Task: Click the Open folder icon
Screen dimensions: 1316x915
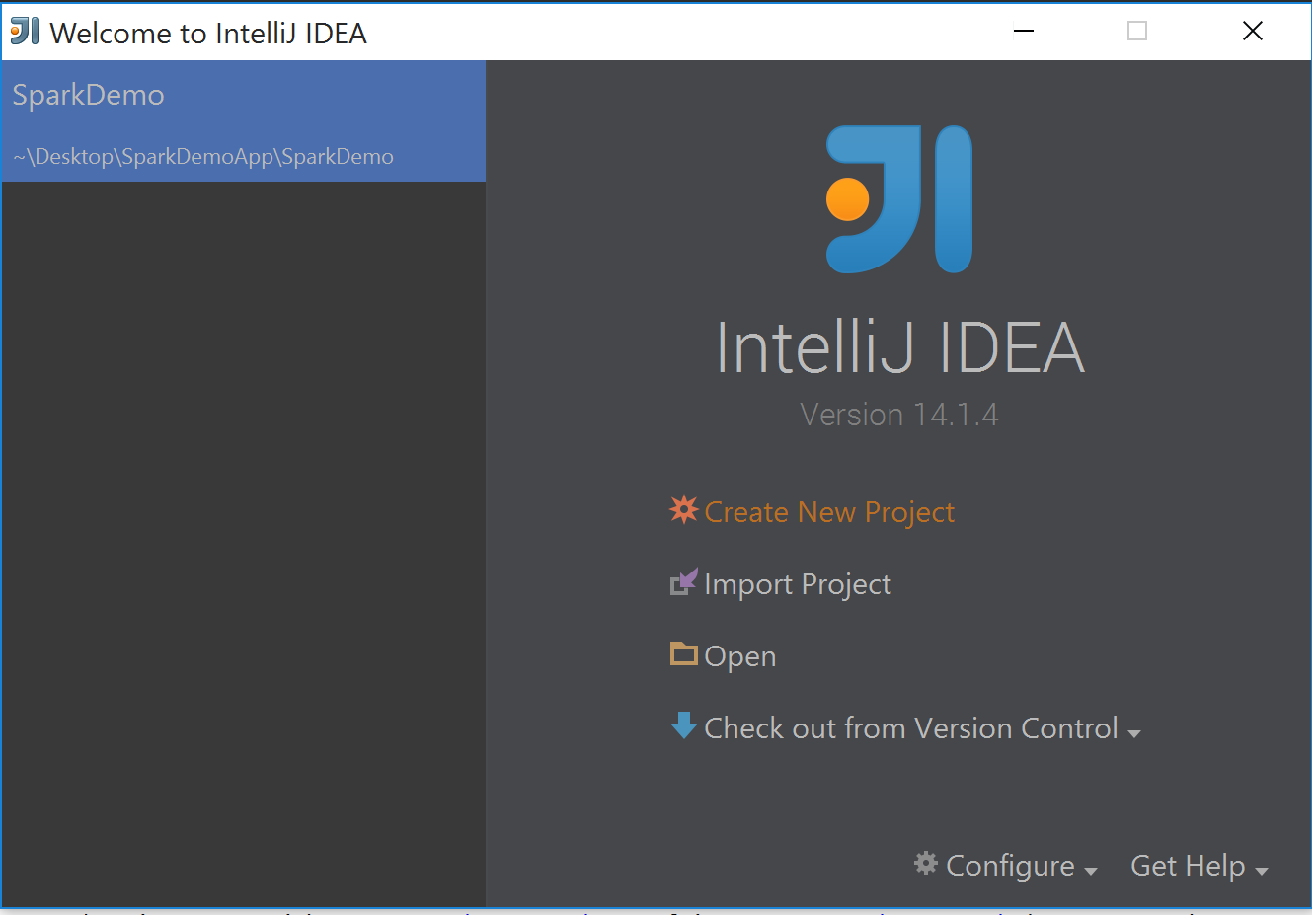Action: click(x=683, y=653)
